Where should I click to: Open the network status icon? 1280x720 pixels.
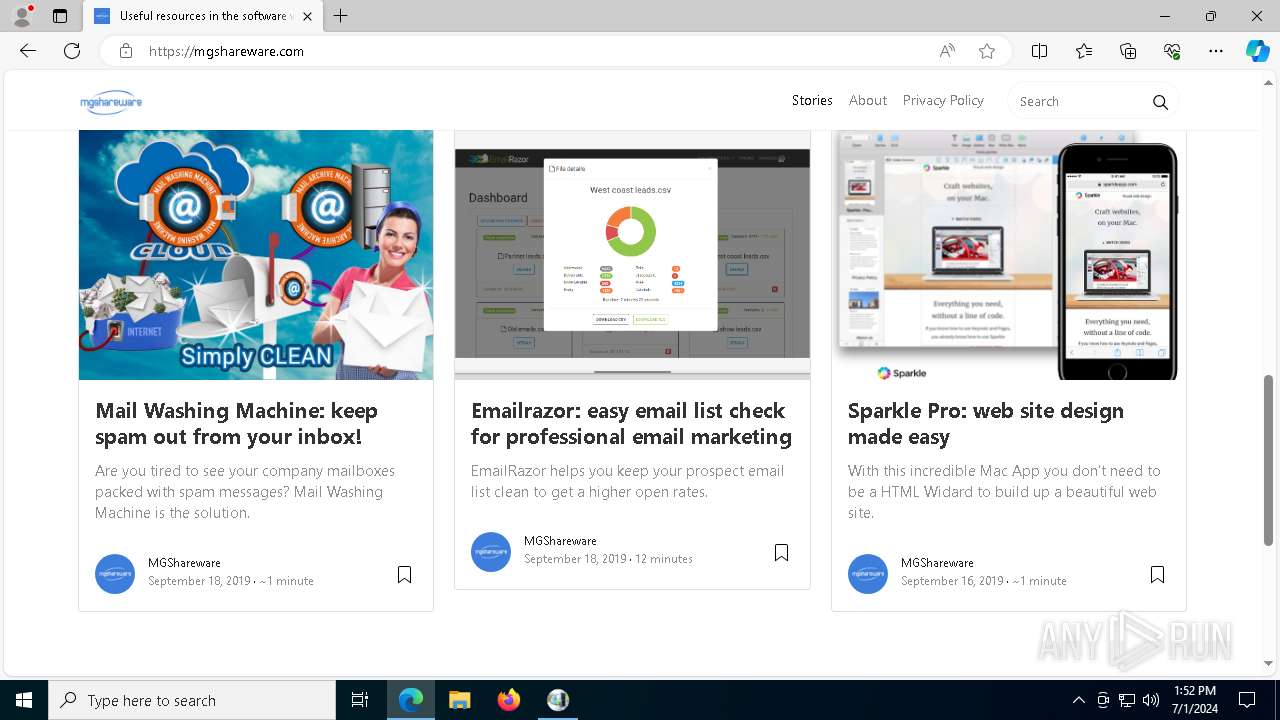pos(1127,700)
